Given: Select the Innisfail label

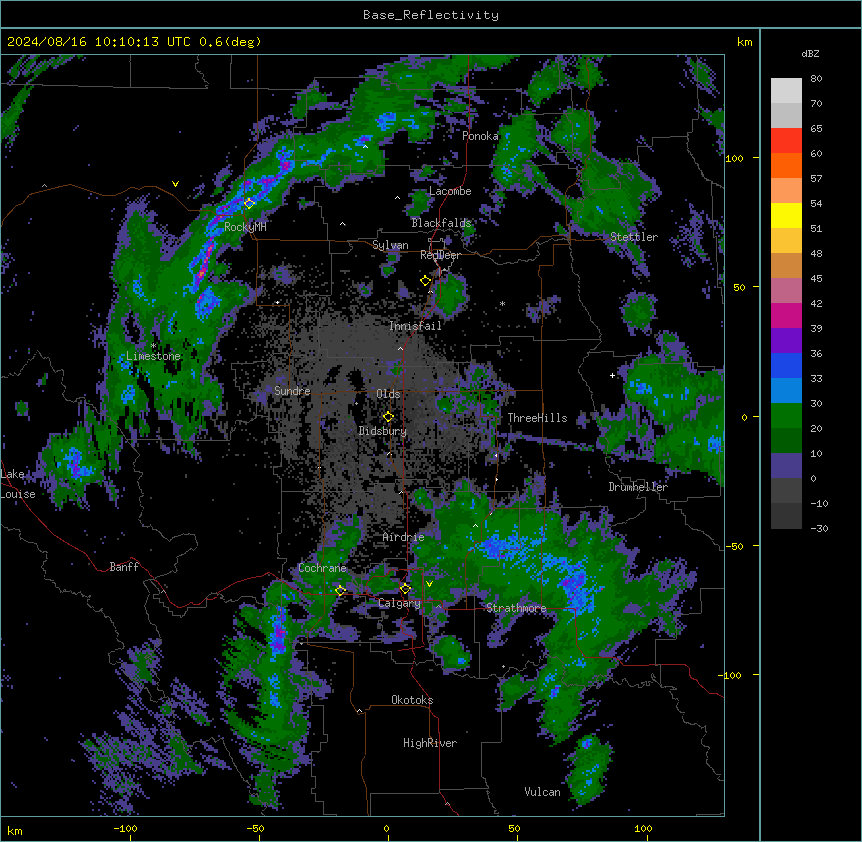Looking at the screenshot, I should (x=415, y=326).
